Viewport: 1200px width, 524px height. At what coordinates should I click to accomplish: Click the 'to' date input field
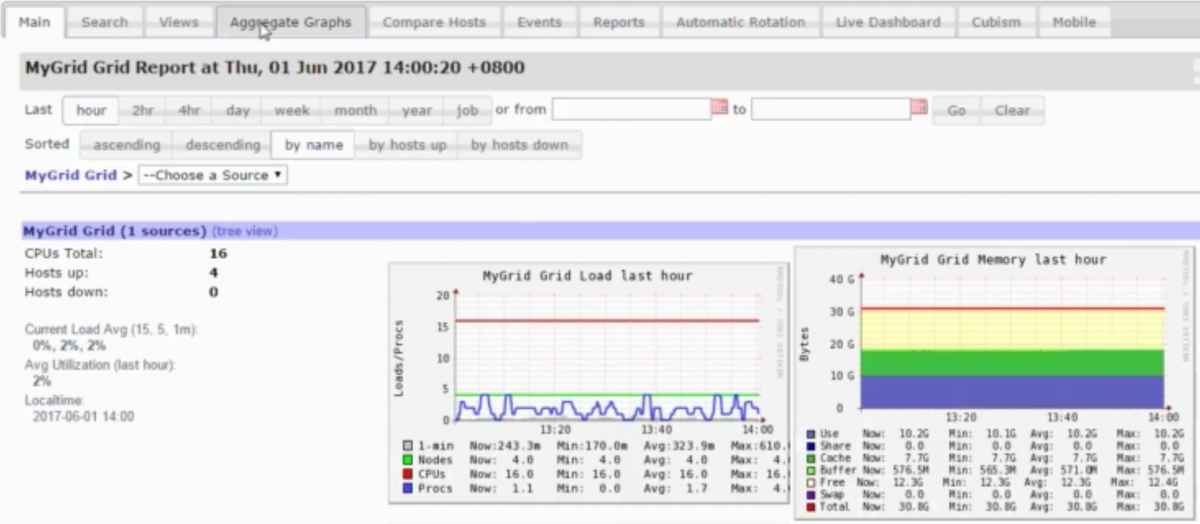pos(830,109)
